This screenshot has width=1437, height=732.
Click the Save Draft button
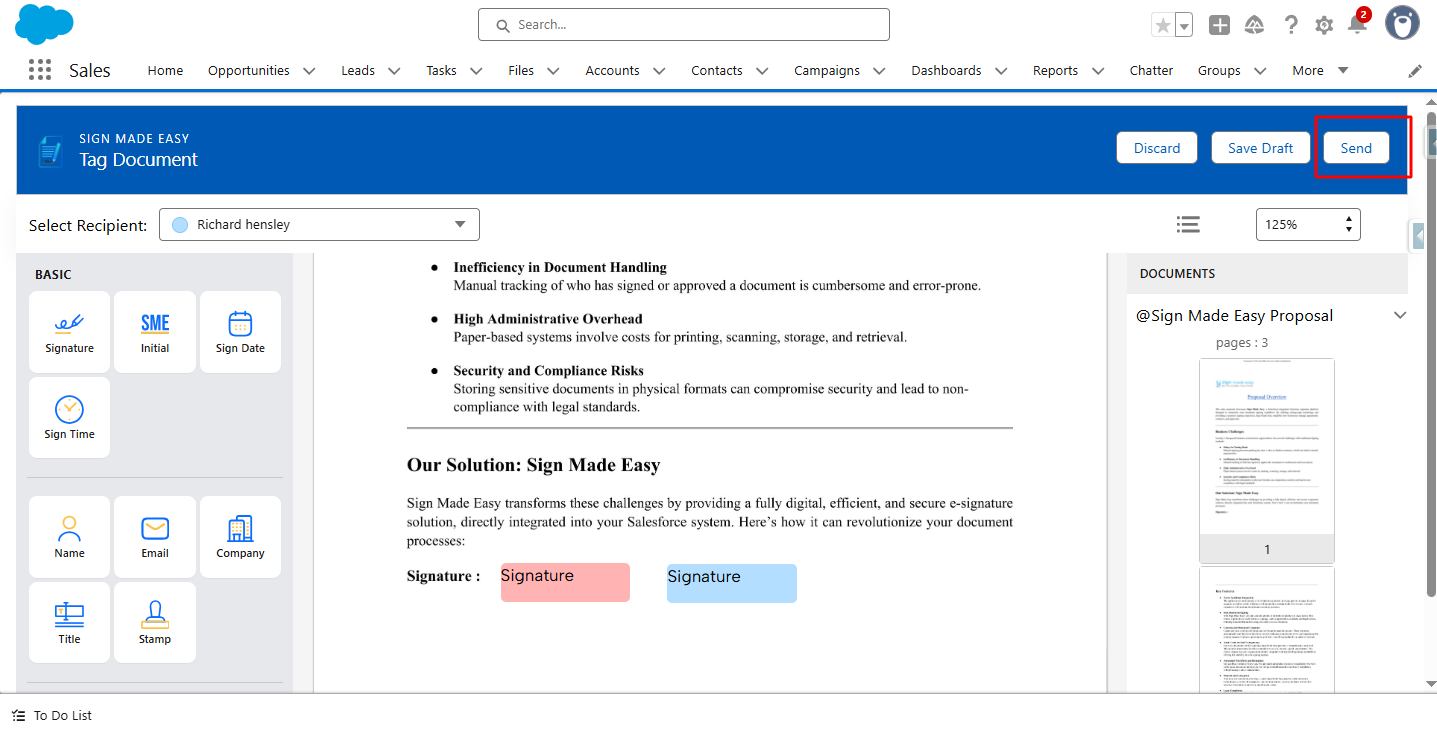point(1260,148)
